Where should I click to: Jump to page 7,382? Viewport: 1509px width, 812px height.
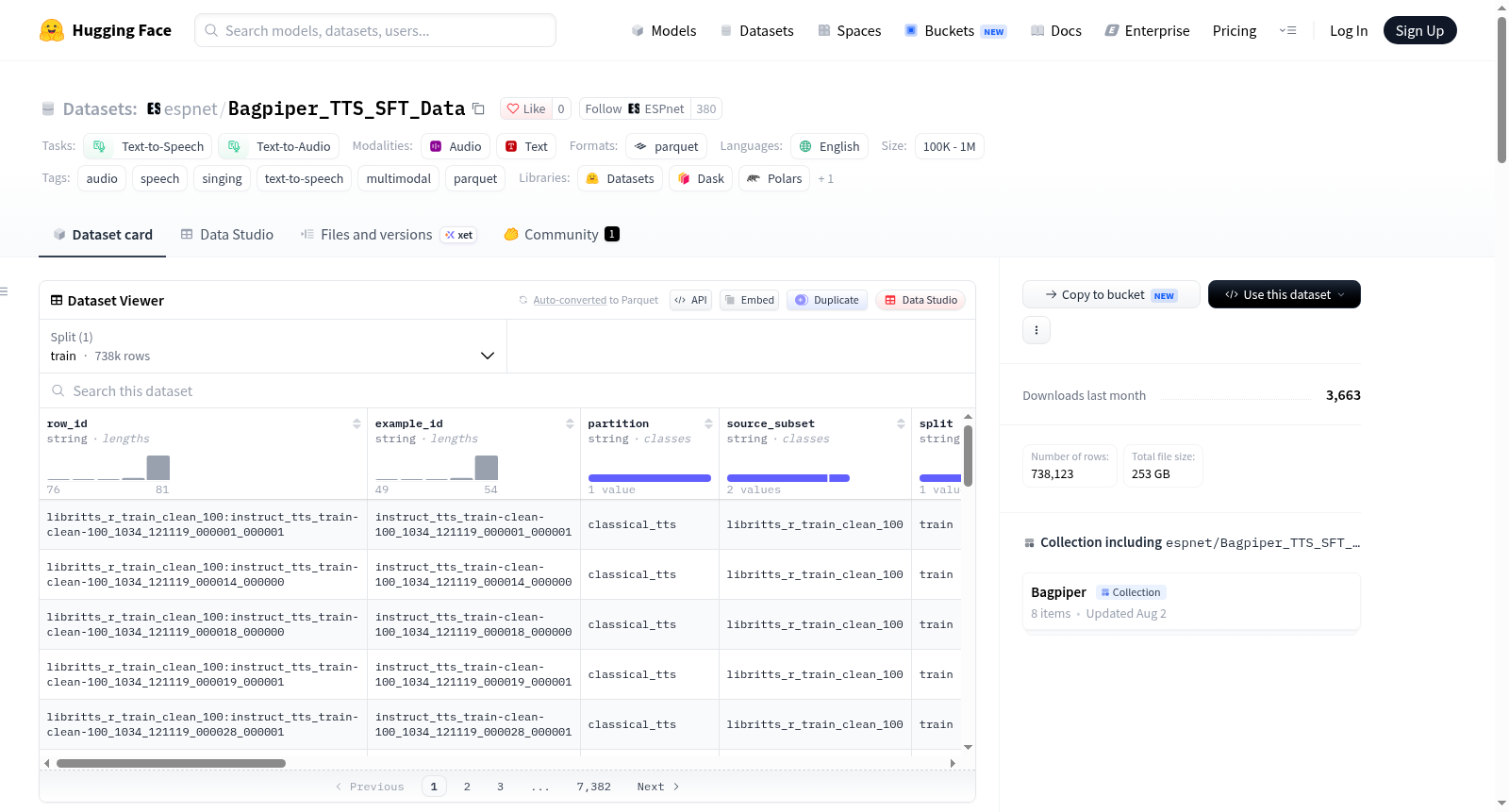click(594, 787)
